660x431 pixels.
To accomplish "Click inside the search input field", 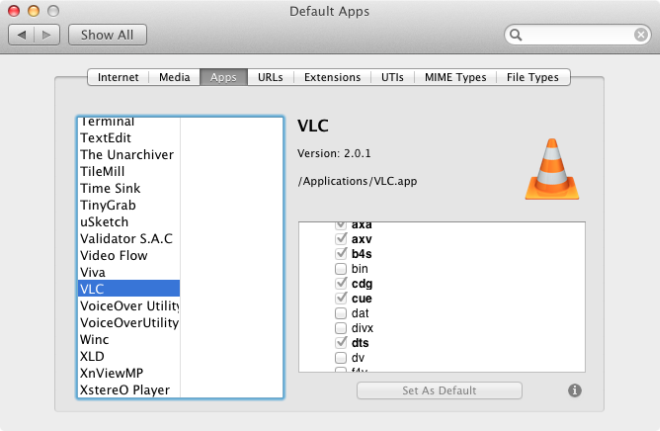I will tap(578, 35).
